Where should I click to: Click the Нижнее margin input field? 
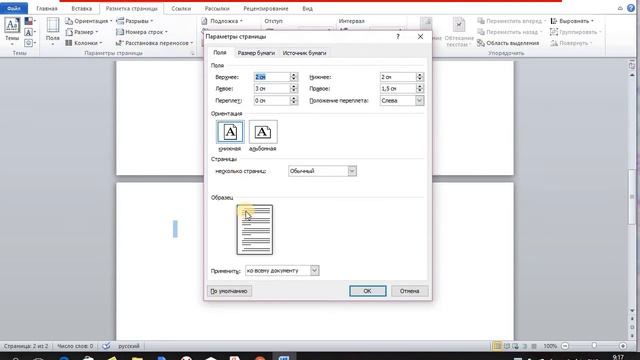click(398, 77)
